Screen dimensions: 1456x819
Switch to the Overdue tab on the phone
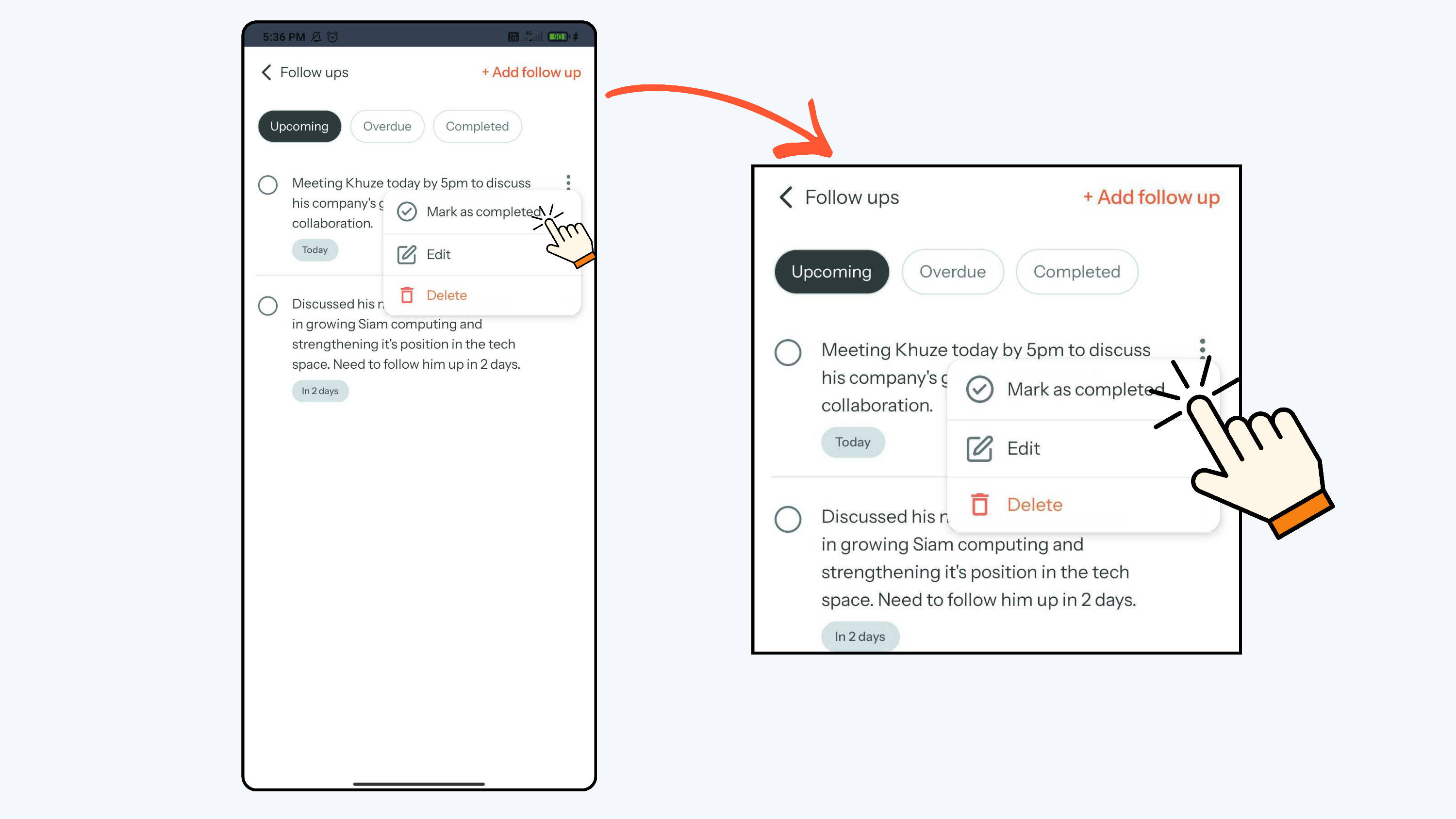387,126
